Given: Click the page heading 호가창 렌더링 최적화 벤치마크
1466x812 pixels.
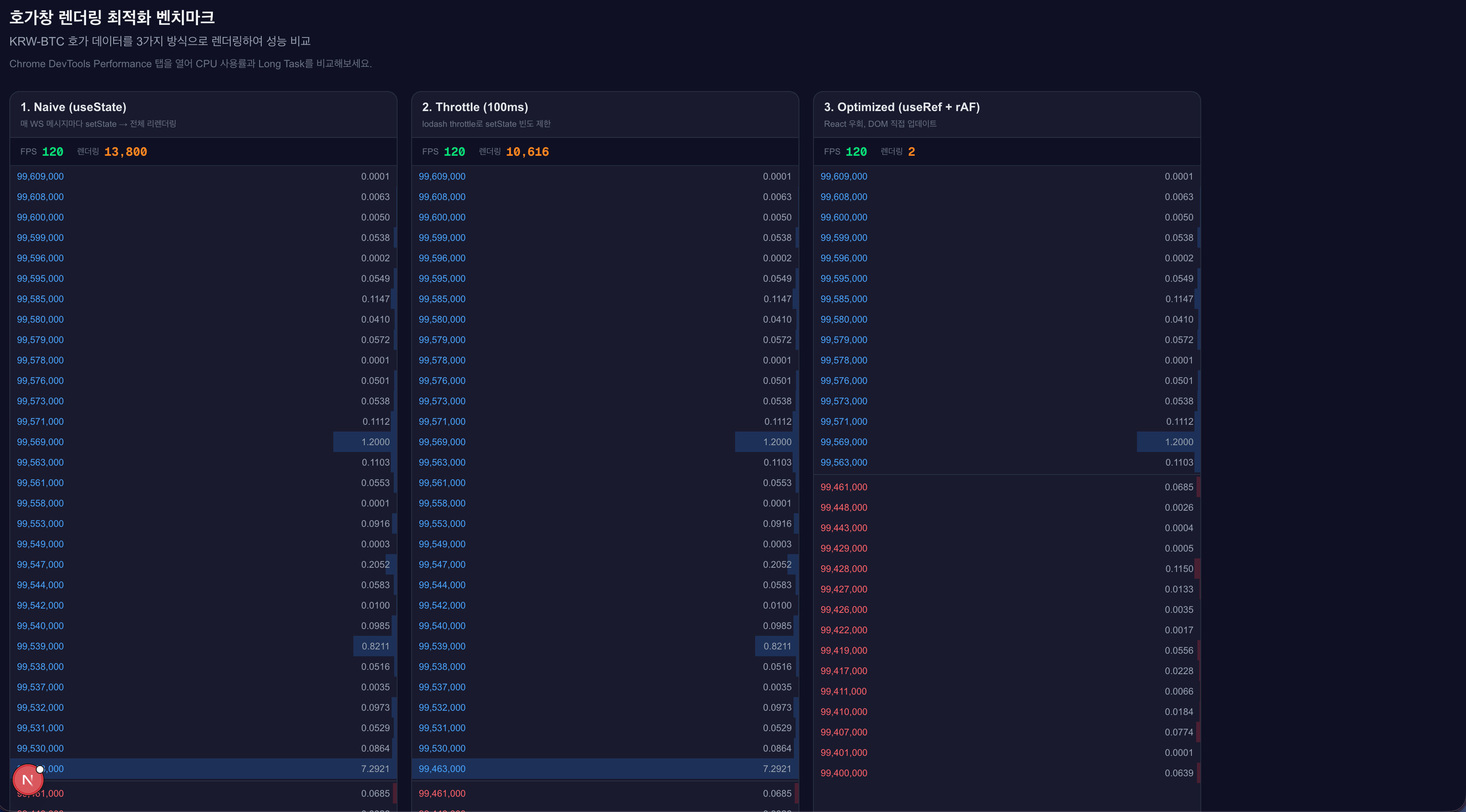Looking at the screenshot, I should point(112,17).
